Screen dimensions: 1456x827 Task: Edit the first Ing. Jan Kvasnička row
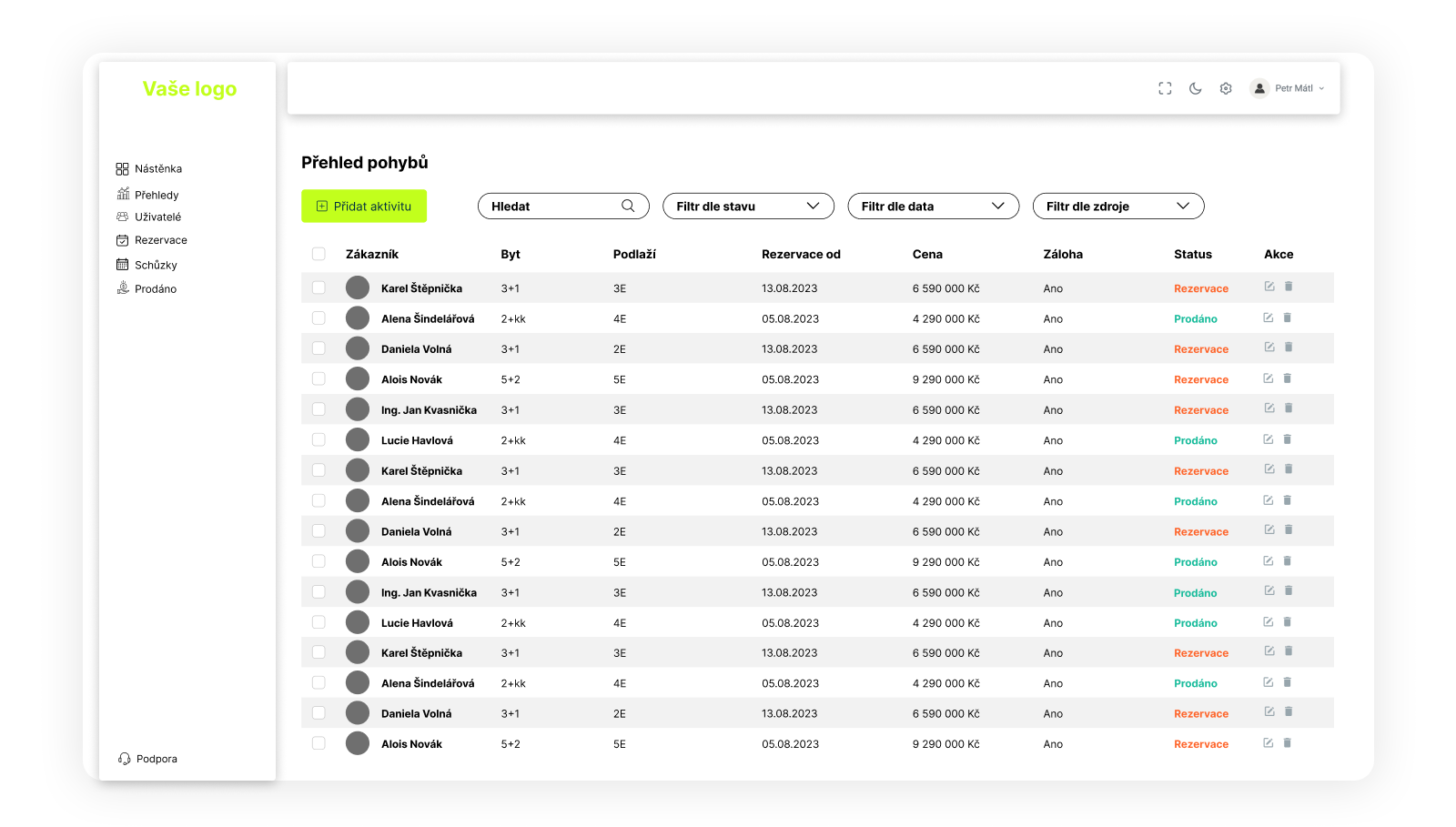(x=1269, y=408)
